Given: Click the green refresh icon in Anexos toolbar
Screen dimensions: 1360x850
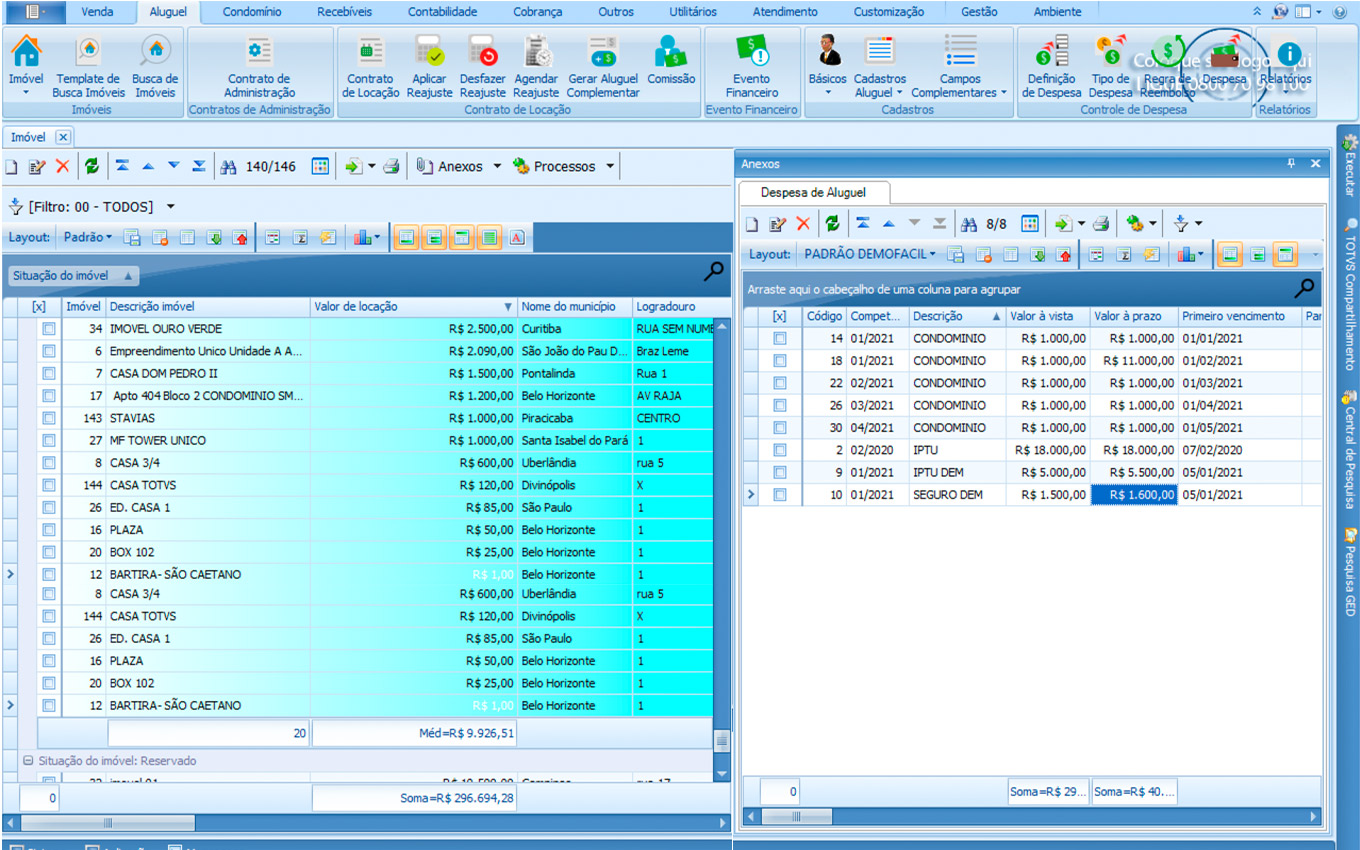Looking at the screenshot, I should 832,224.
